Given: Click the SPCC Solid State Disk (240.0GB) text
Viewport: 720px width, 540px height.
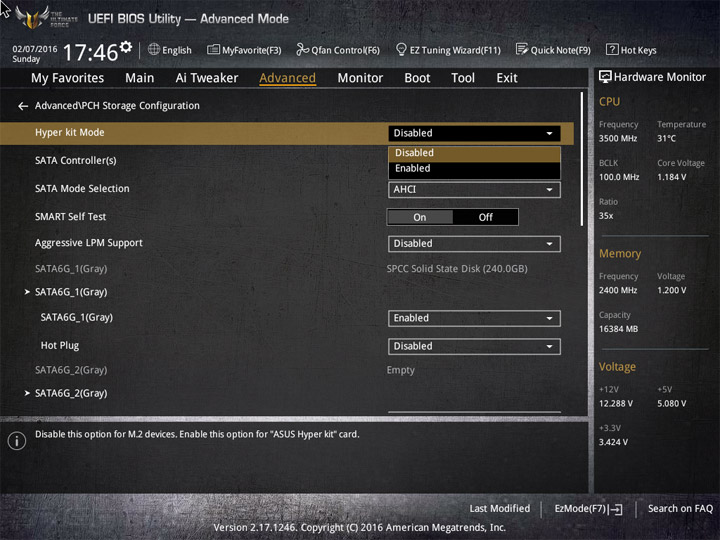Looking at the screenshot, I should [457, 269].
